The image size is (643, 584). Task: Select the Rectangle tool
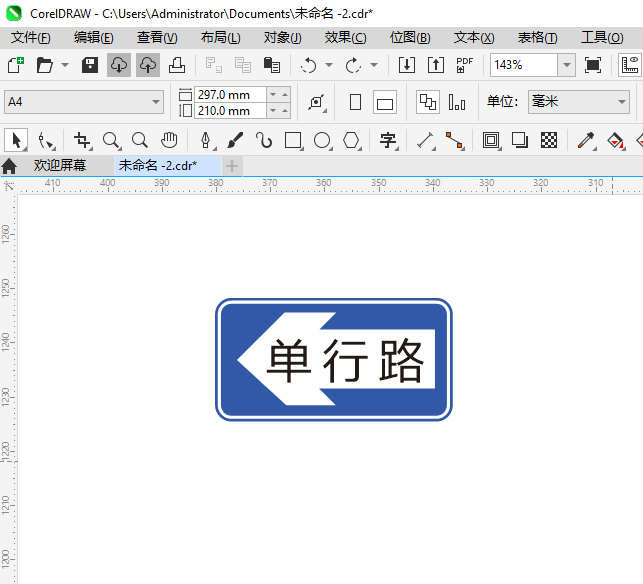[x=294, y=140]
